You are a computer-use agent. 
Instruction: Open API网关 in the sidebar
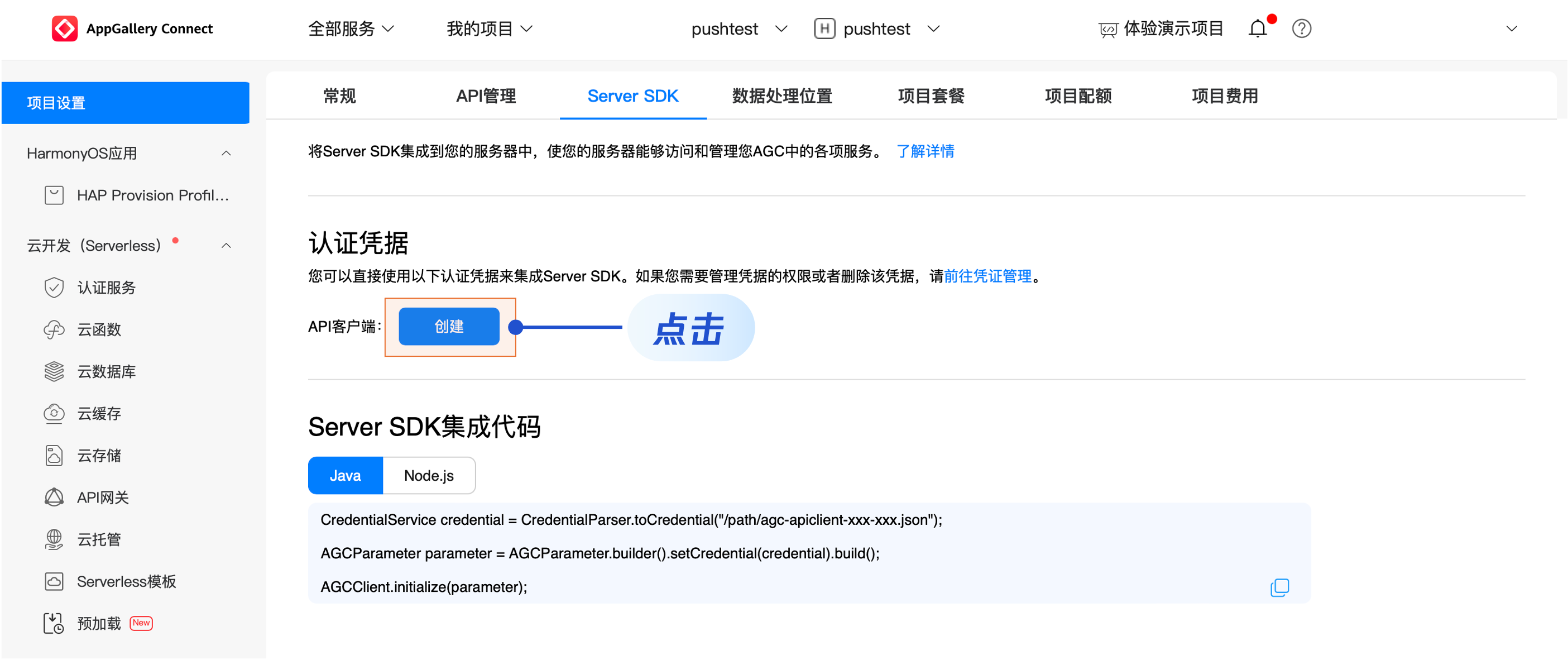point(103,498)
